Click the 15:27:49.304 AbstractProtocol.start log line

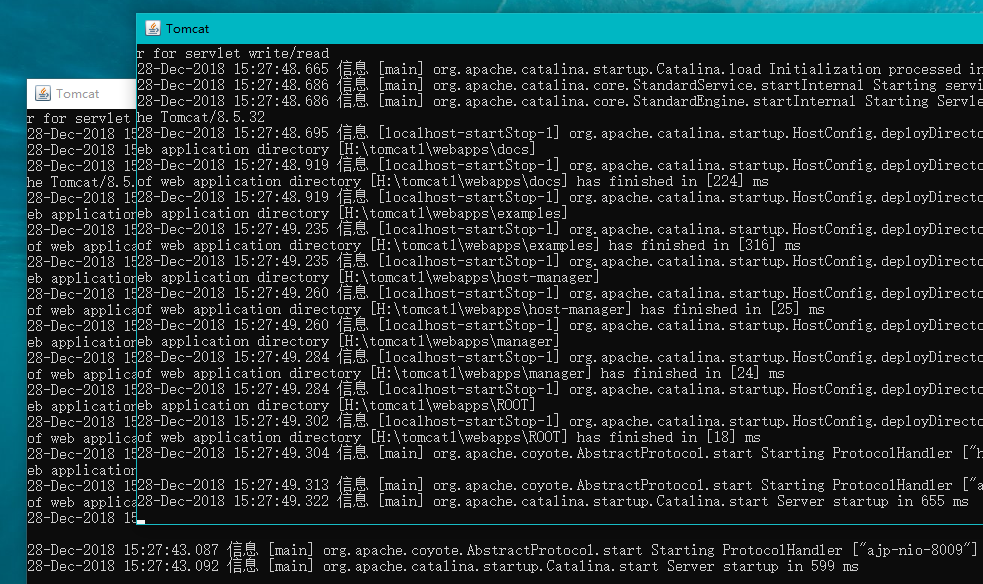560,453
